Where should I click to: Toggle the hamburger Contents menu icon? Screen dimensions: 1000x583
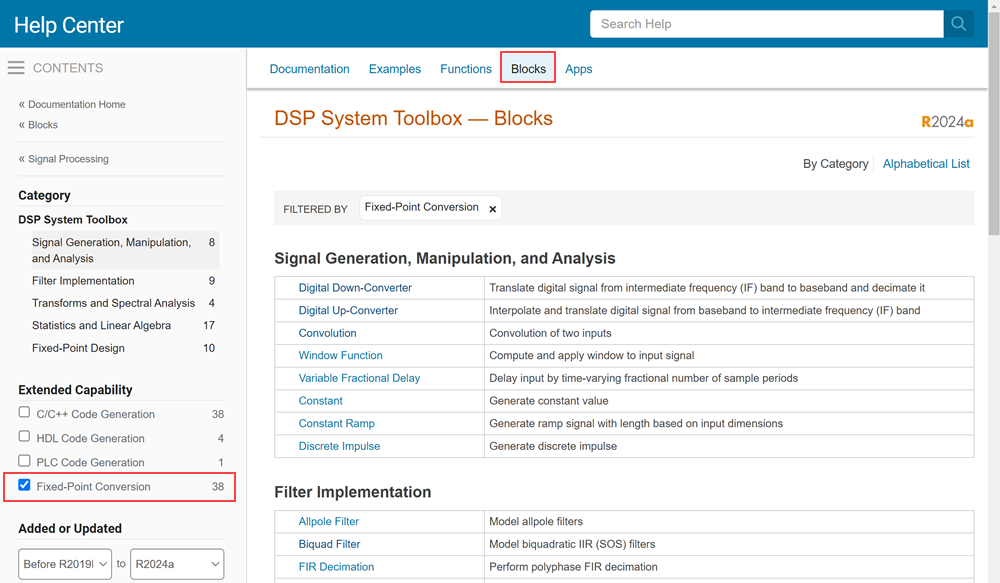point(16,68)
